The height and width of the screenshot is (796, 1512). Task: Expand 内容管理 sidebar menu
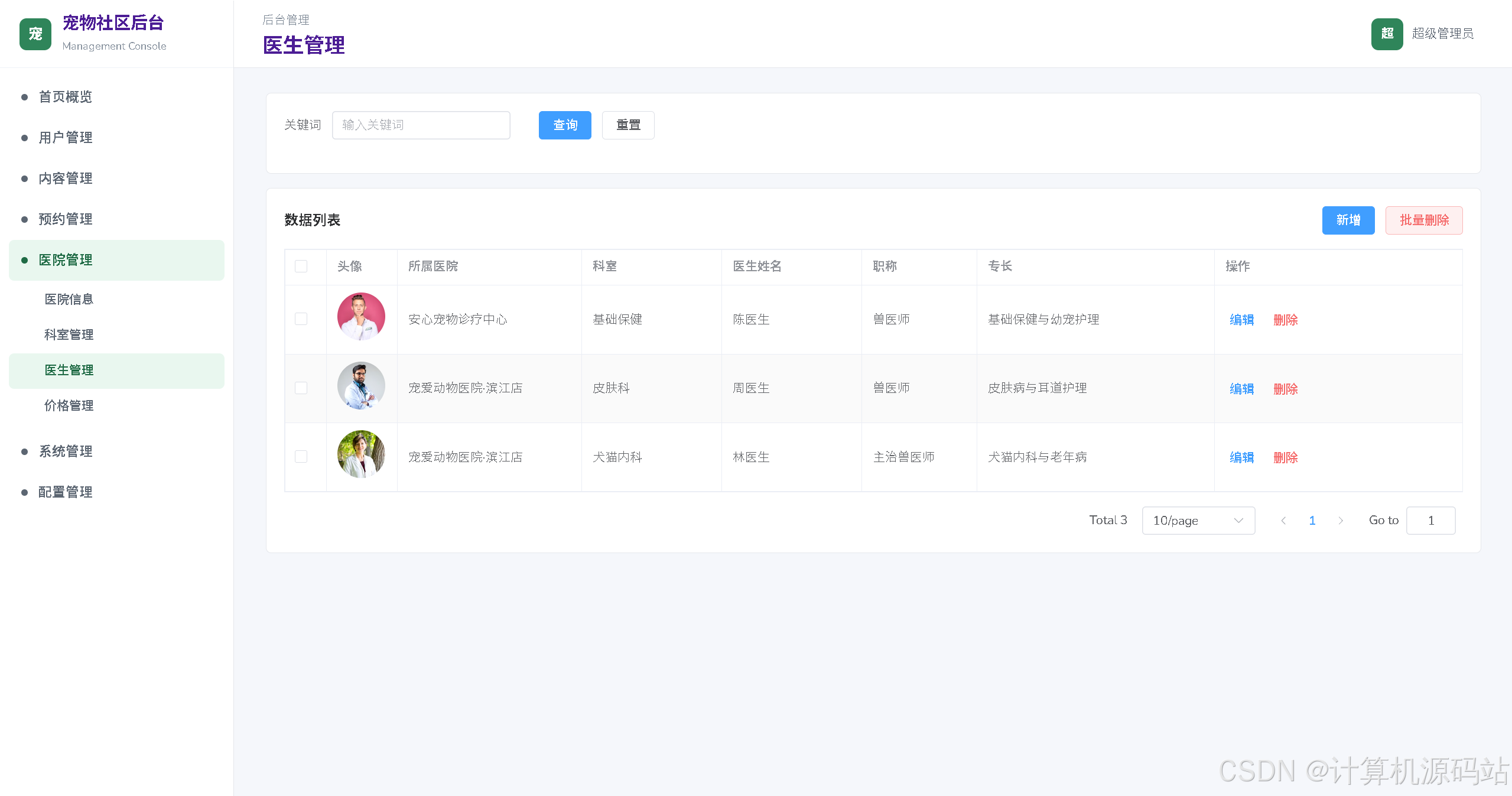point(116,178)
